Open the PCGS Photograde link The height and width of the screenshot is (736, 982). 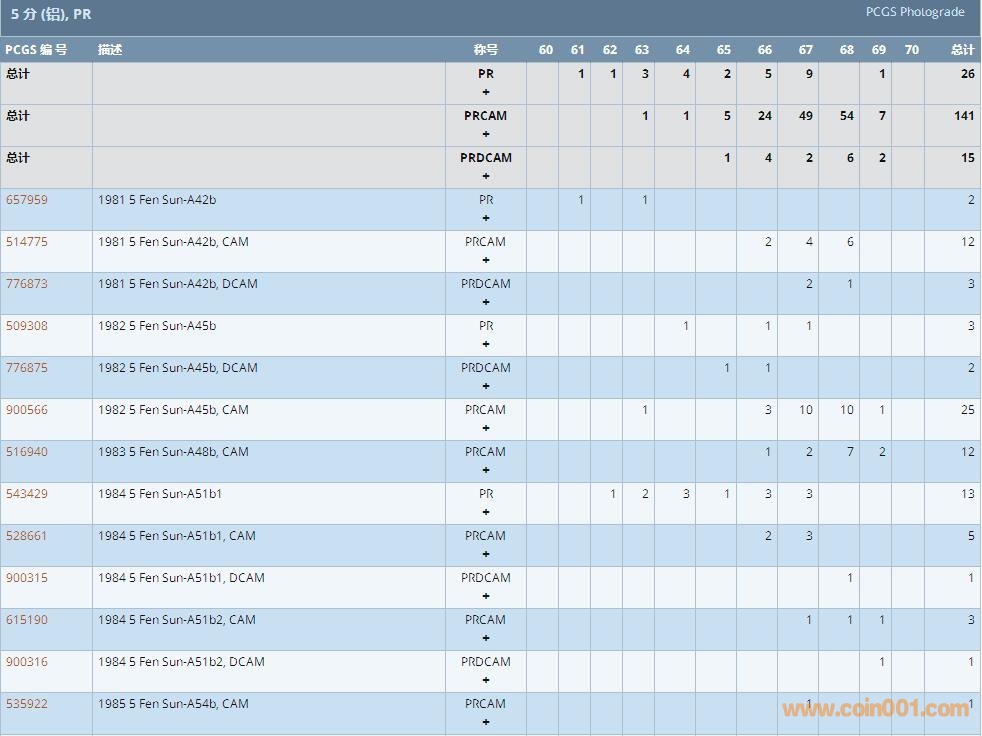[915, 12]
